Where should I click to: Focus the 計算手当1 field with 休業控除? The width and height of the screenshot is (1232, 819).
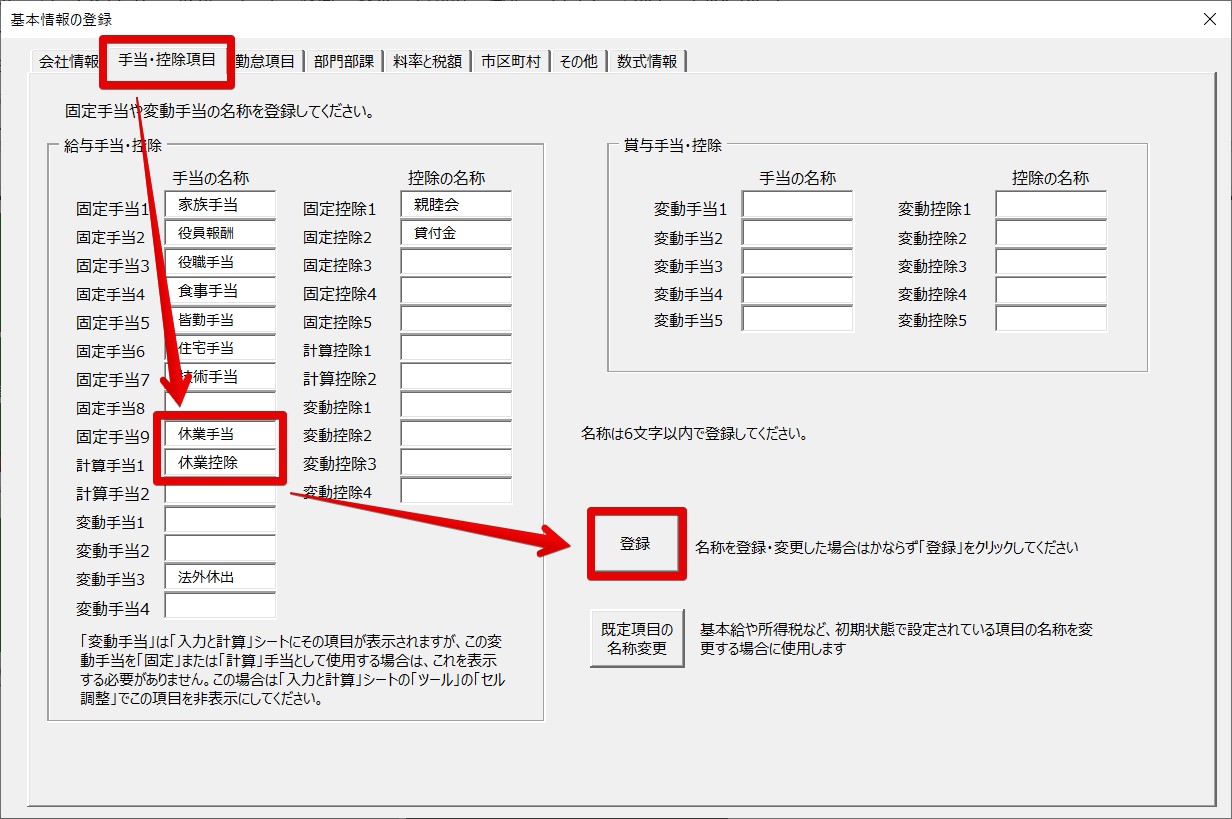click(220, 463)
